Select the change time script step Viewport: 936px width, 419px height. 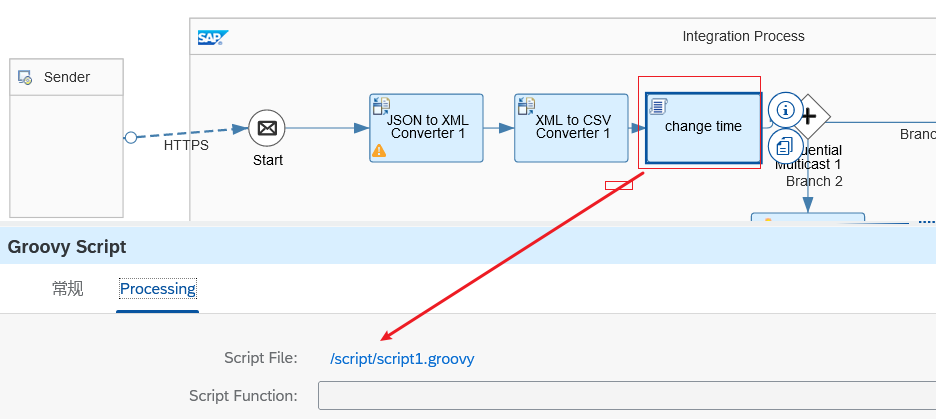[703, 128]
